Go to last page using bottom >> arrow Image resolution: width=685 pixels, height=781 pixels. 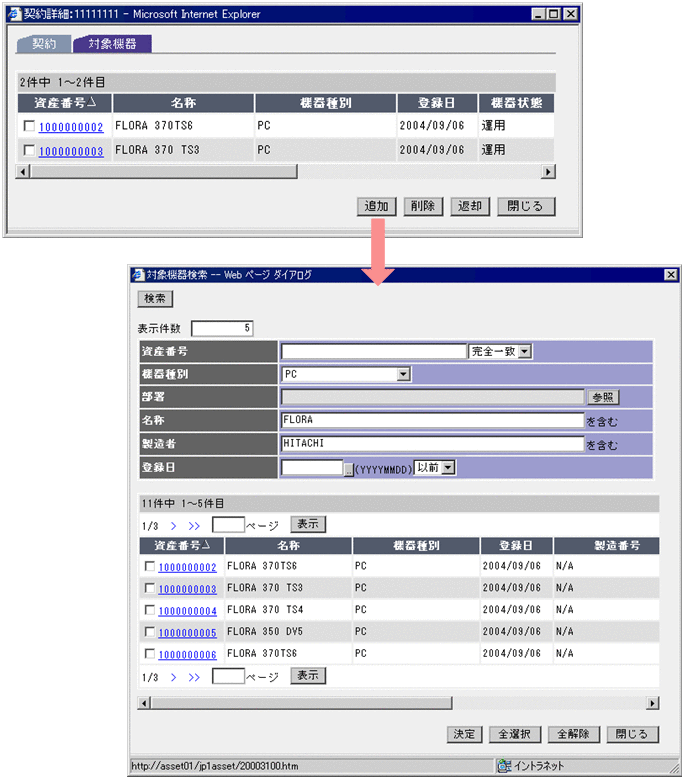pyautogui.click(x=194, y=677)
